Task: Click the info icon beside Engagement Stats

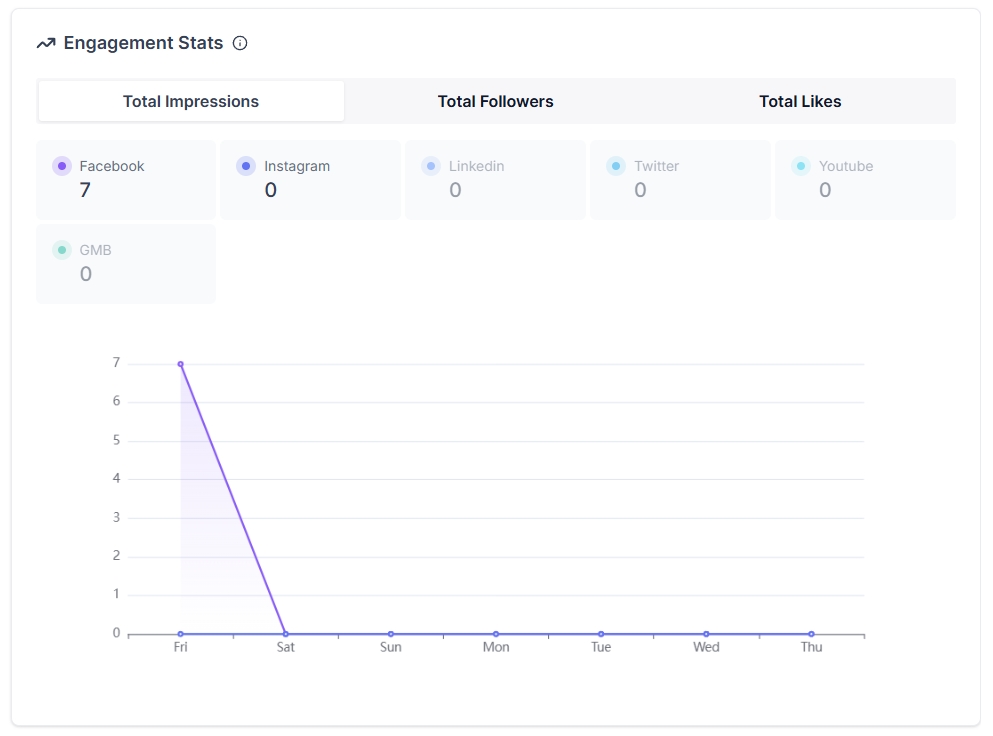Action: point(240,43)
